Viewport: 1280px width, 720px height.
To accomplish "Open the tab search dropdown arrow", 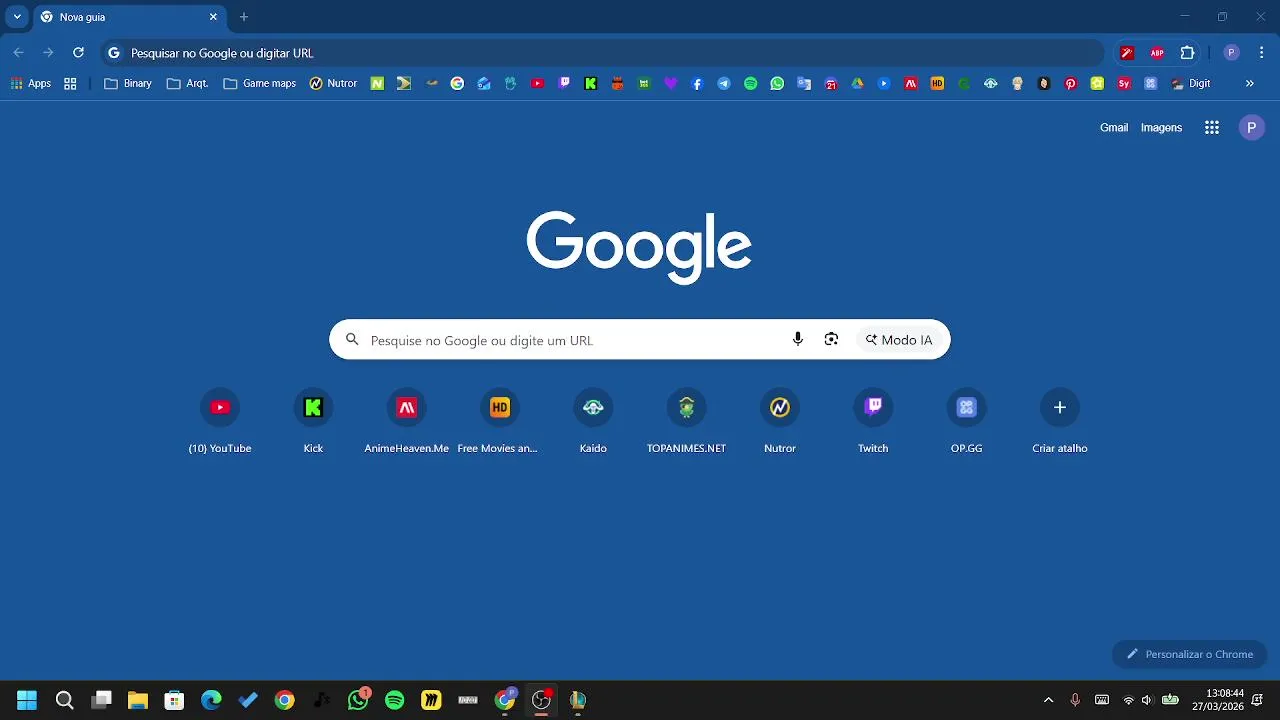I will click(17, 17).
